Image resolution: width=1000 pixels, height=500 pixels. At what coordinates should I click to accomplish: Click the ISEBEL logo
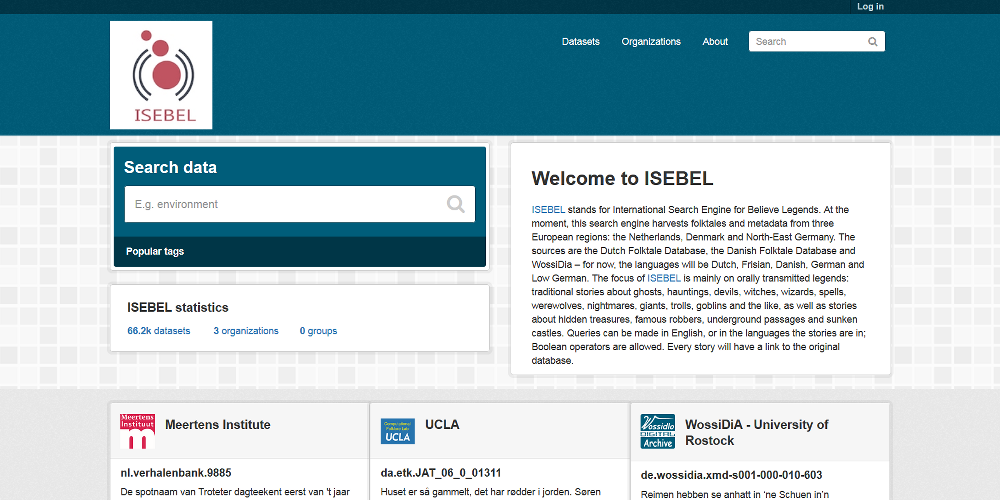(161, 75)
